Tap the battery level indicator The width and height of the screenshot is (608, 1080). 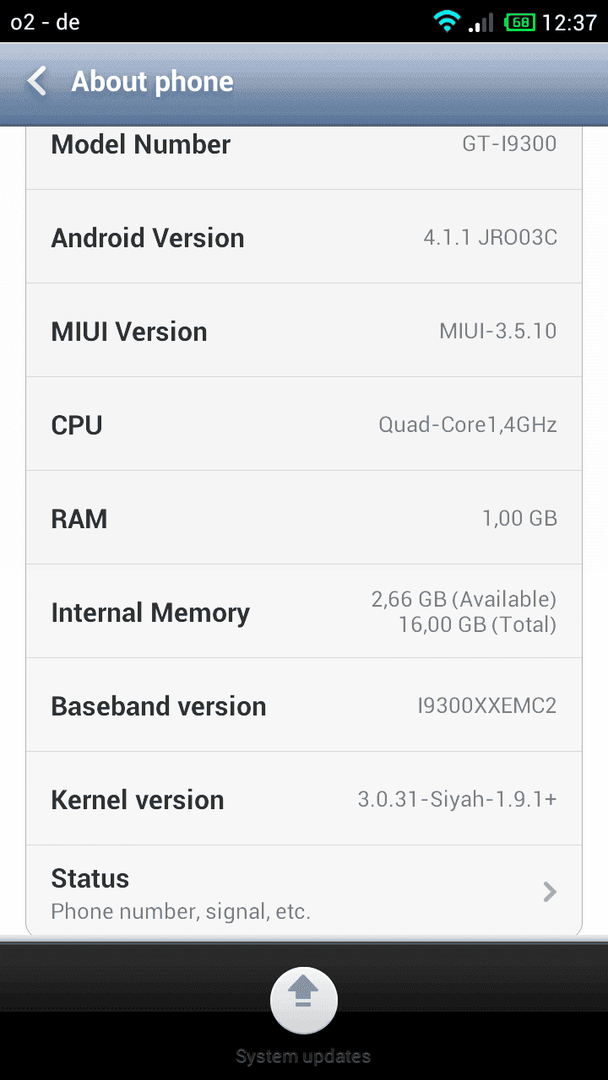[x=519, y=23]
